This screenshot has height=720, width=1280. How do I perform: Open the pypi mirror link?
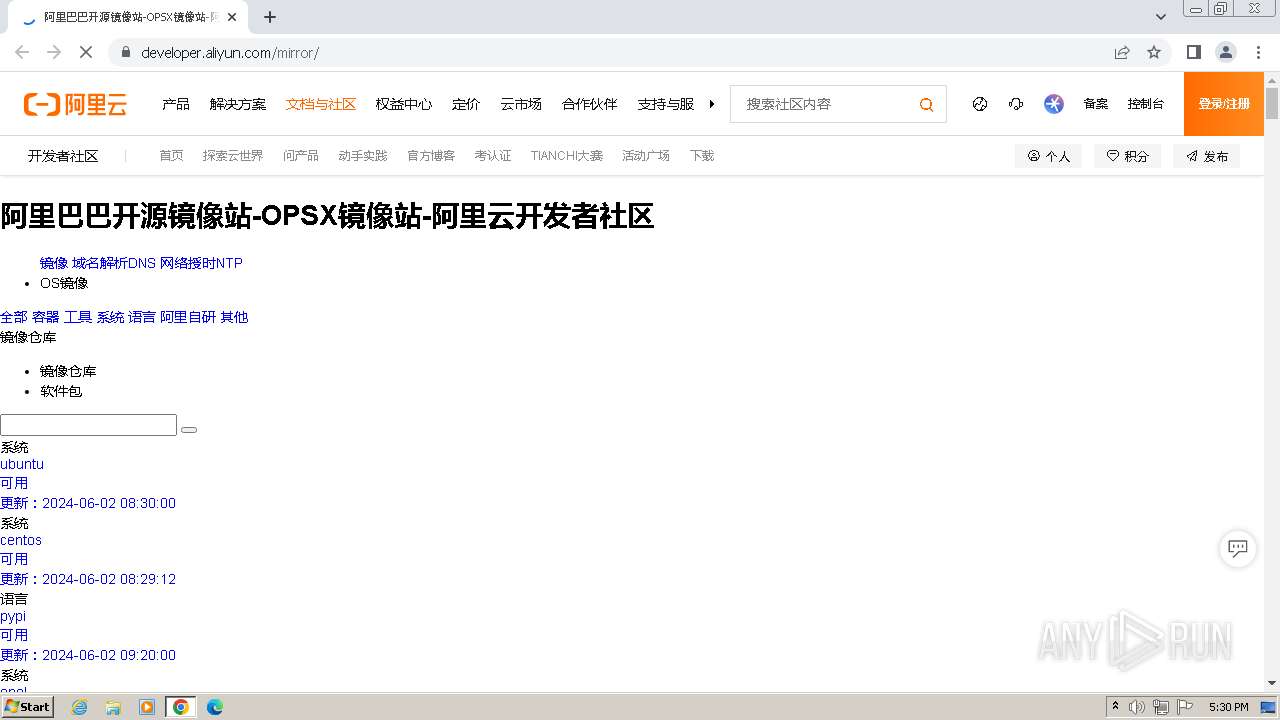click(13, 616)
